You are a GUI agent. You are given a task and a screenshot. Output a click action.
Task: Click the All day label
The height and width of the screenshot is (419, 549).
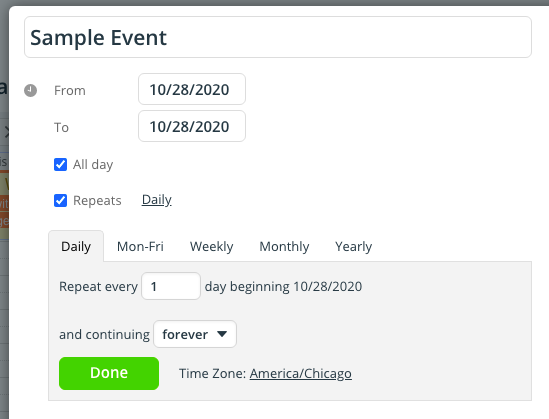click(93, 165)
